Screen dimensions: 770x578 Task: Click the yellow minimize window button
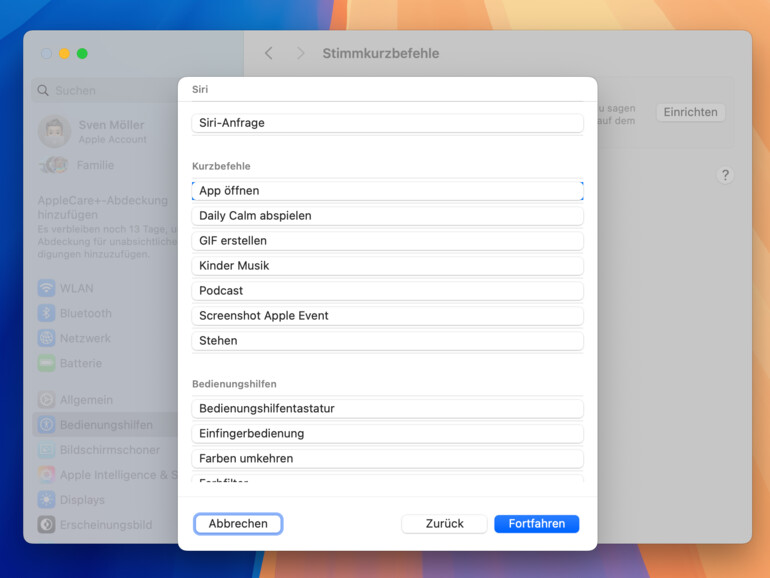coord(64,54)
